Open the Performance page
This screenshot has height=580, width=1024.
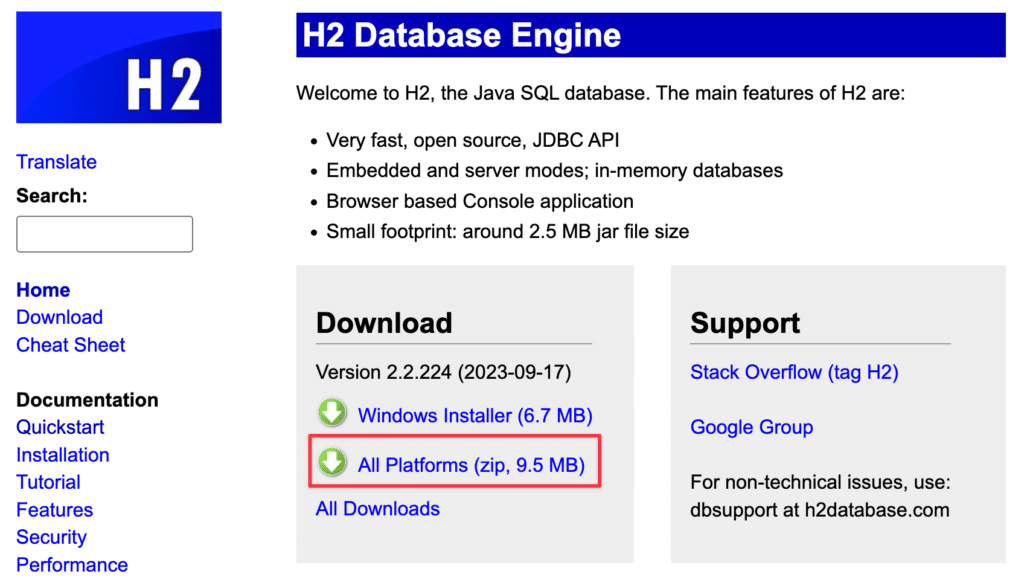coord(71,565)
